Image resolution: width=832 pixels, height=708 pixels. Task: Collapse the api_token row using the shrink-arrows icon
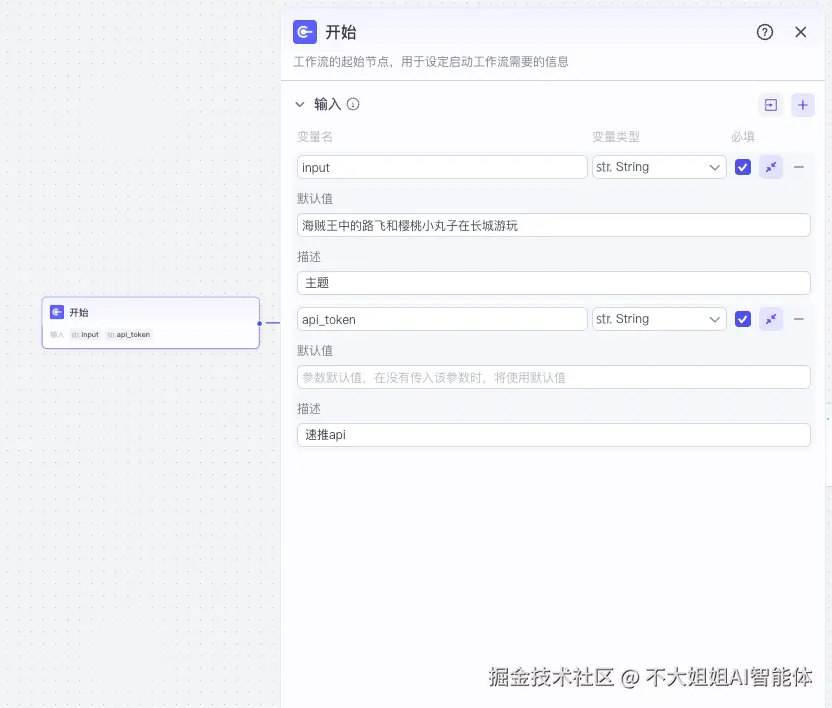[x=771, y=319]
